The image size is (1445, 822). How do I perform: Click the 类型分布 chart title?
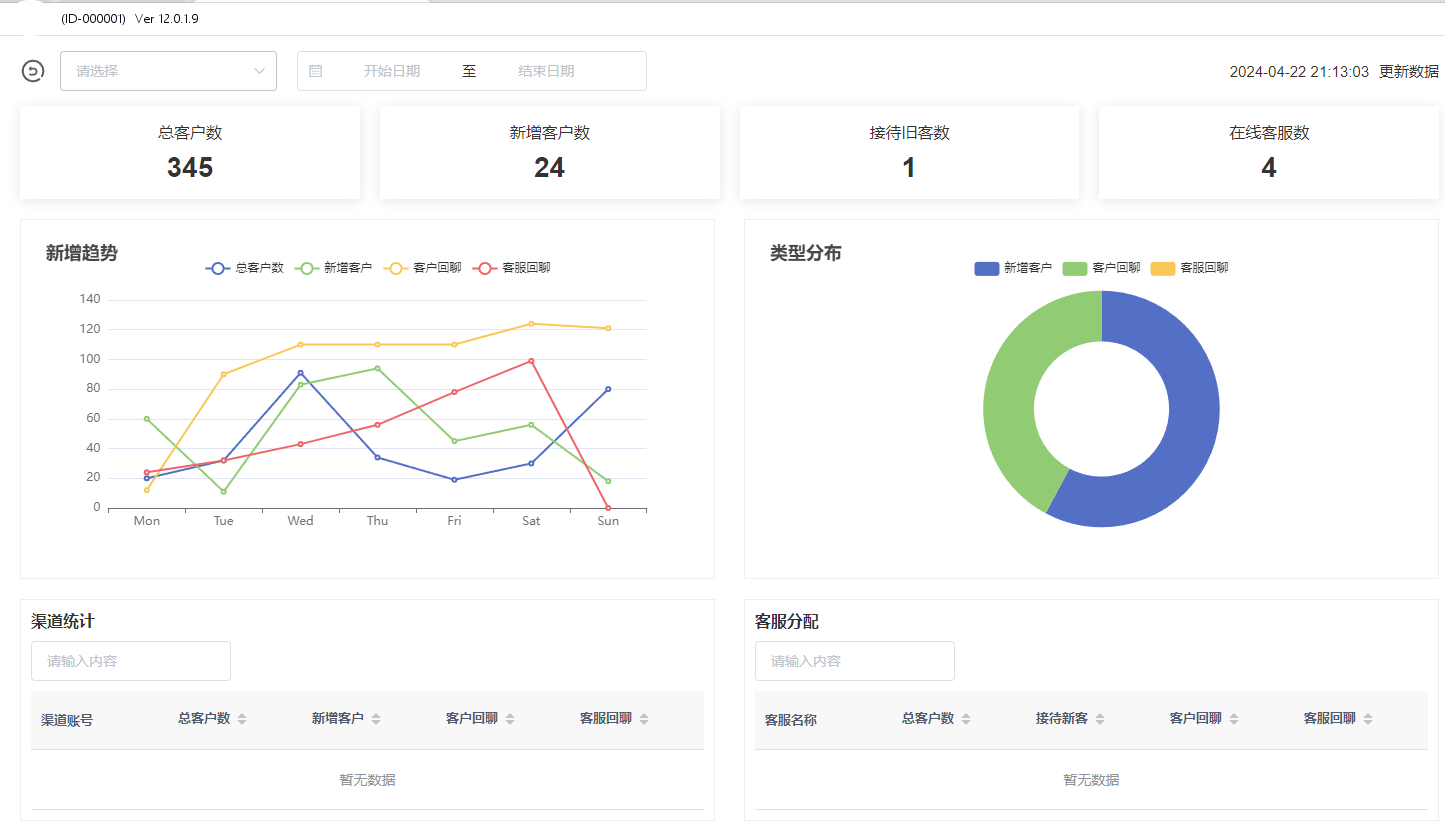pyautogui.click(x=806, y=254)
